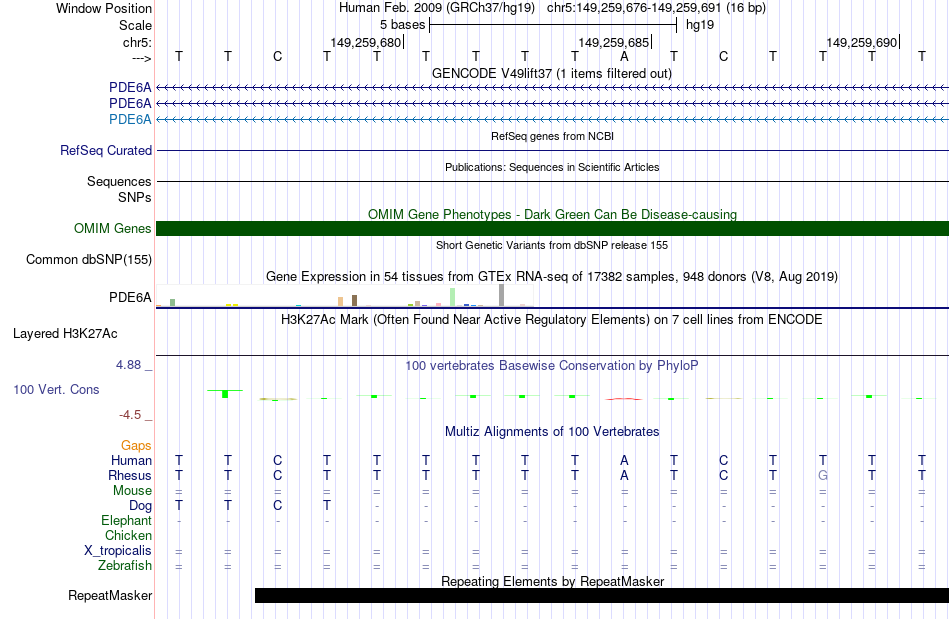Click the OMIM Genes track label
The height and width of the screenshot is (619, 950).
113,228
